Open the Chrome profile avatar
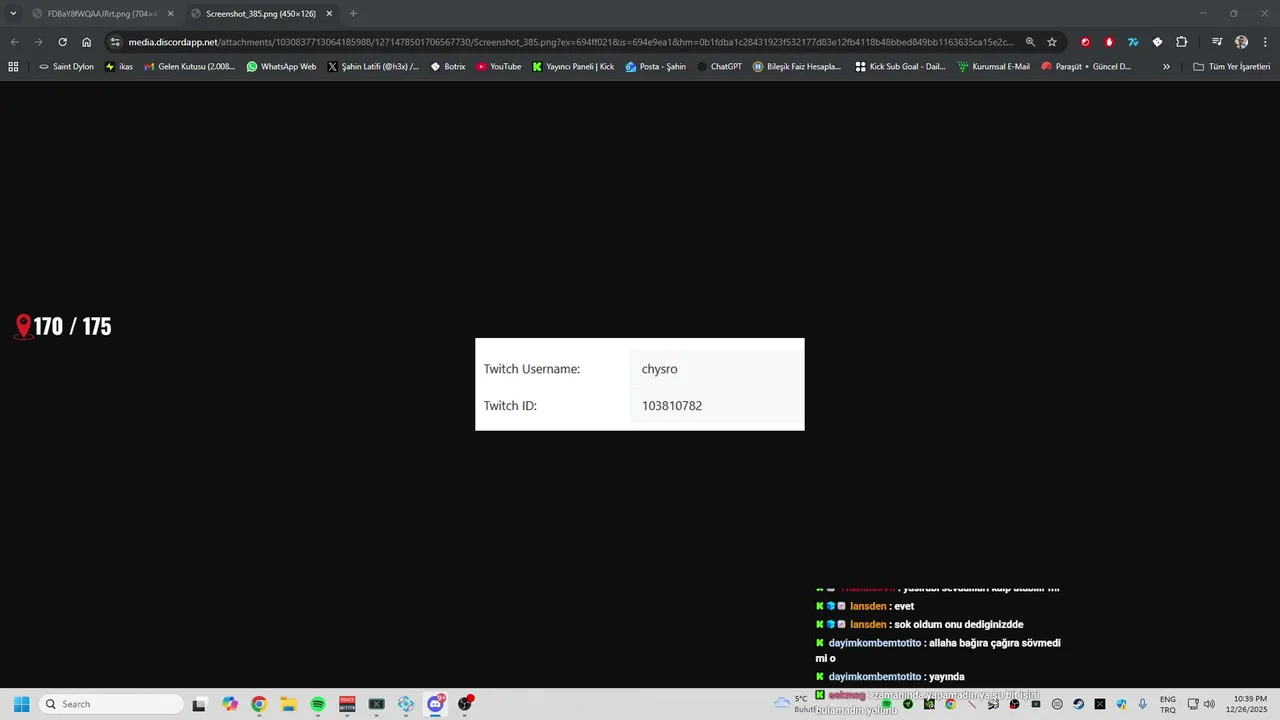Image resolution: width=1280 pixels, height=720 pixels. 1241,42
